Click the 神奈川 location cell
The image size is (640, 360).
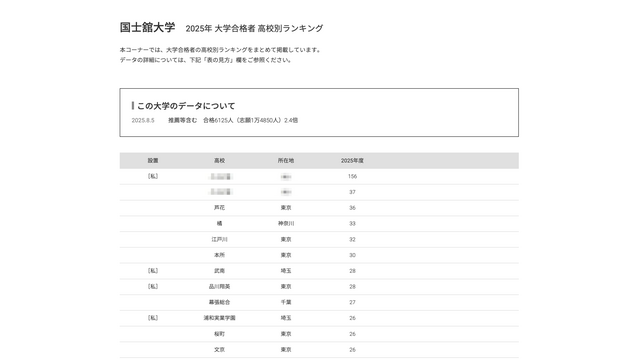[286, 224]
